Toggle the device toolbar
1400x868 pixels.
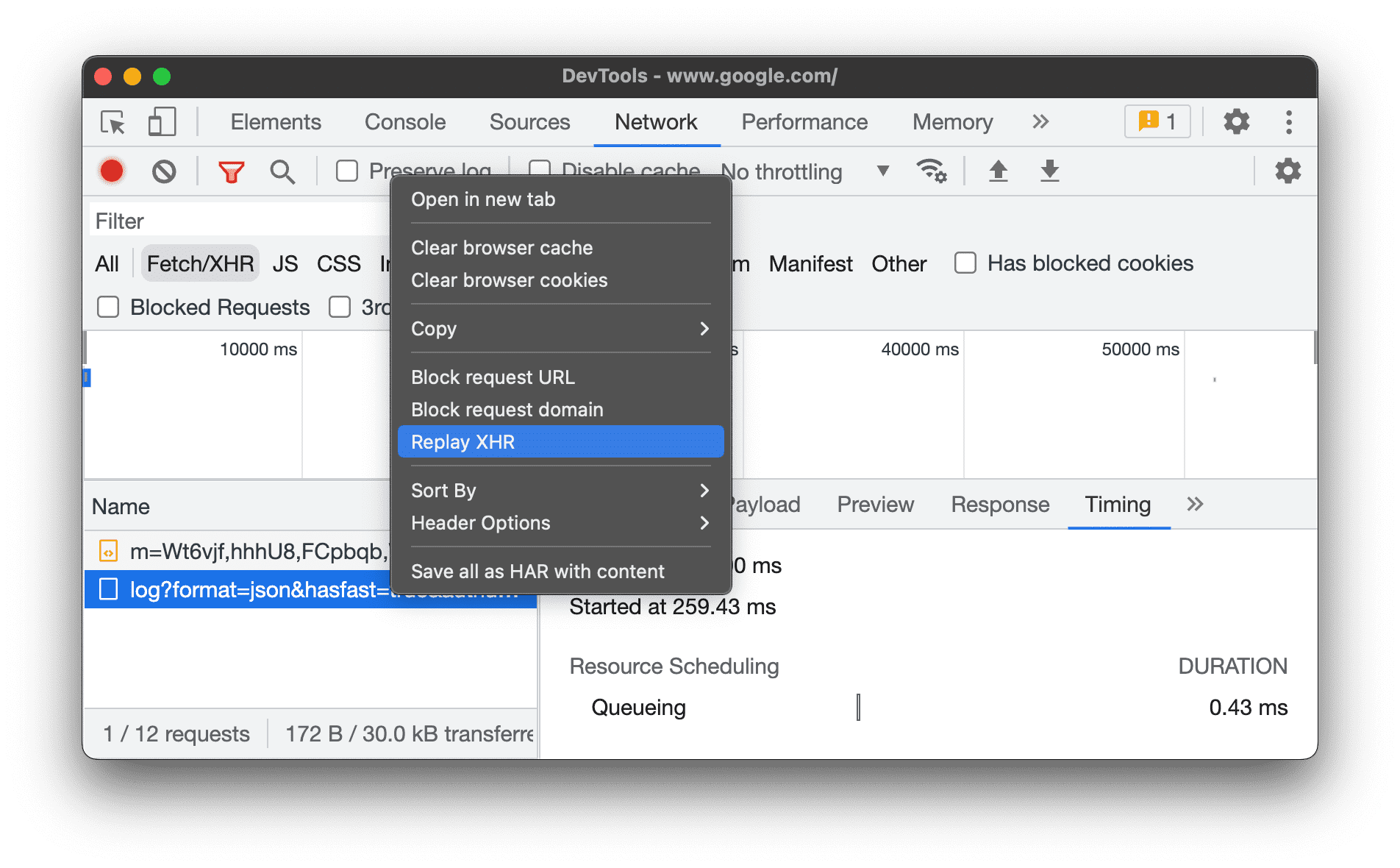pyautogui.click(x=161, y=122)
